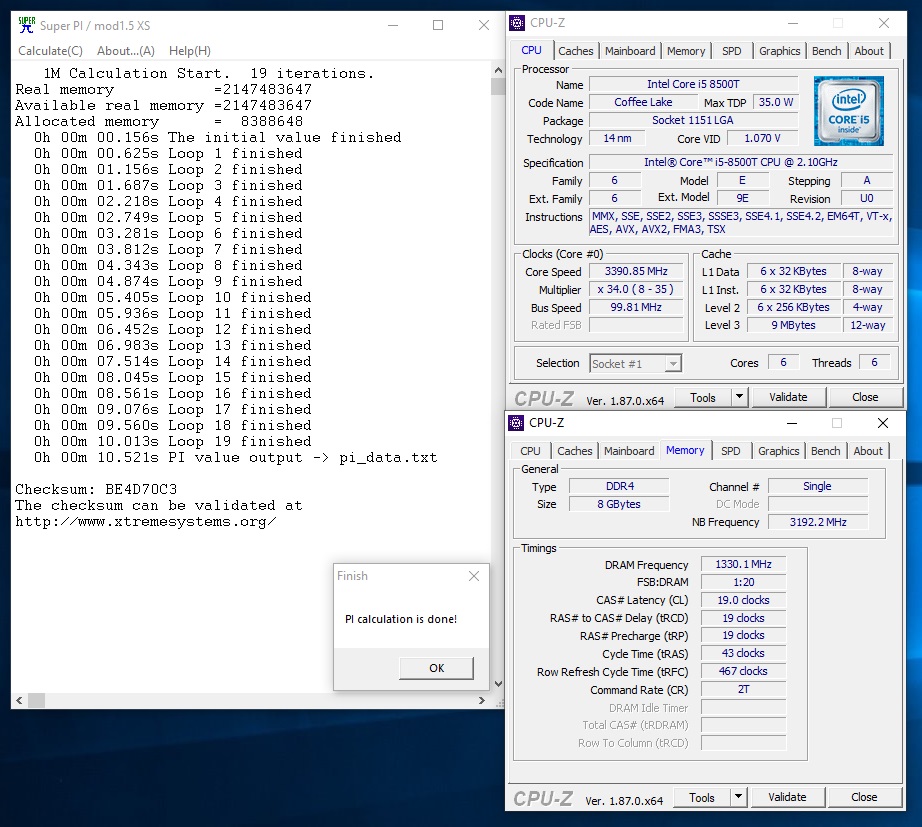Open Mainboard tab in bottom CPU-Z window
The width and height of the screenshot is (922, 827).
[x=629, y=451]
